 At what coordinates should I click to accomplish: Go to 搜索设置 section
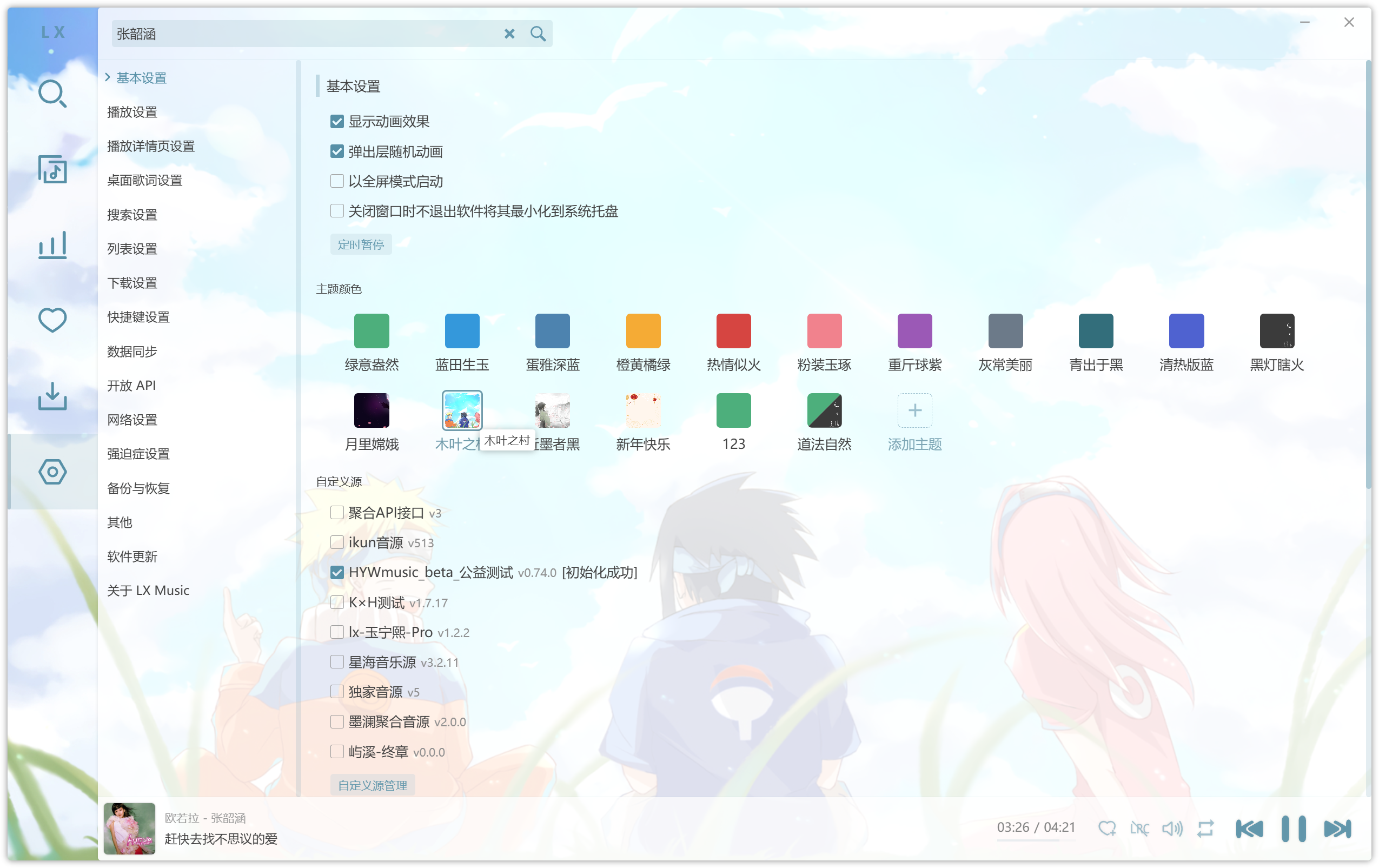tap(132, 215)
